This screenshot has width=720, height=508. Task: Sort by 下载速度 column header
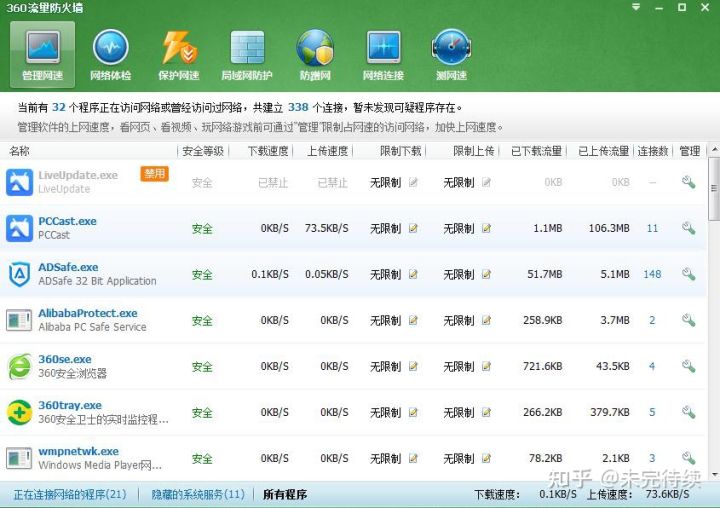click(268, 151)
